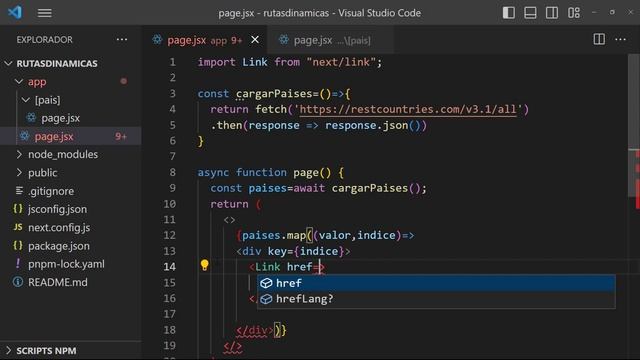640x360 pixels.
Task: Open editor more actions ellipsis
Action: [x=620, y=40]
